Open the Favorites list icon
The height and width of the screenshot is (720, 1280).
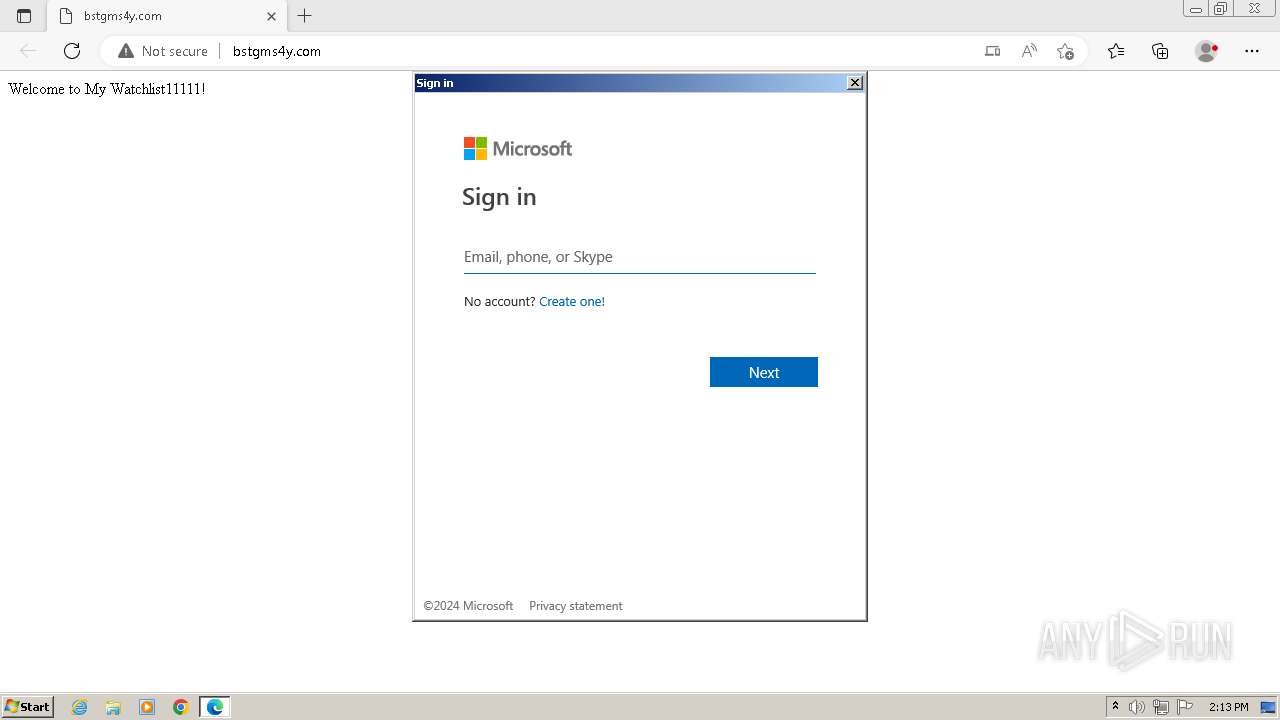pos(1116,51)
